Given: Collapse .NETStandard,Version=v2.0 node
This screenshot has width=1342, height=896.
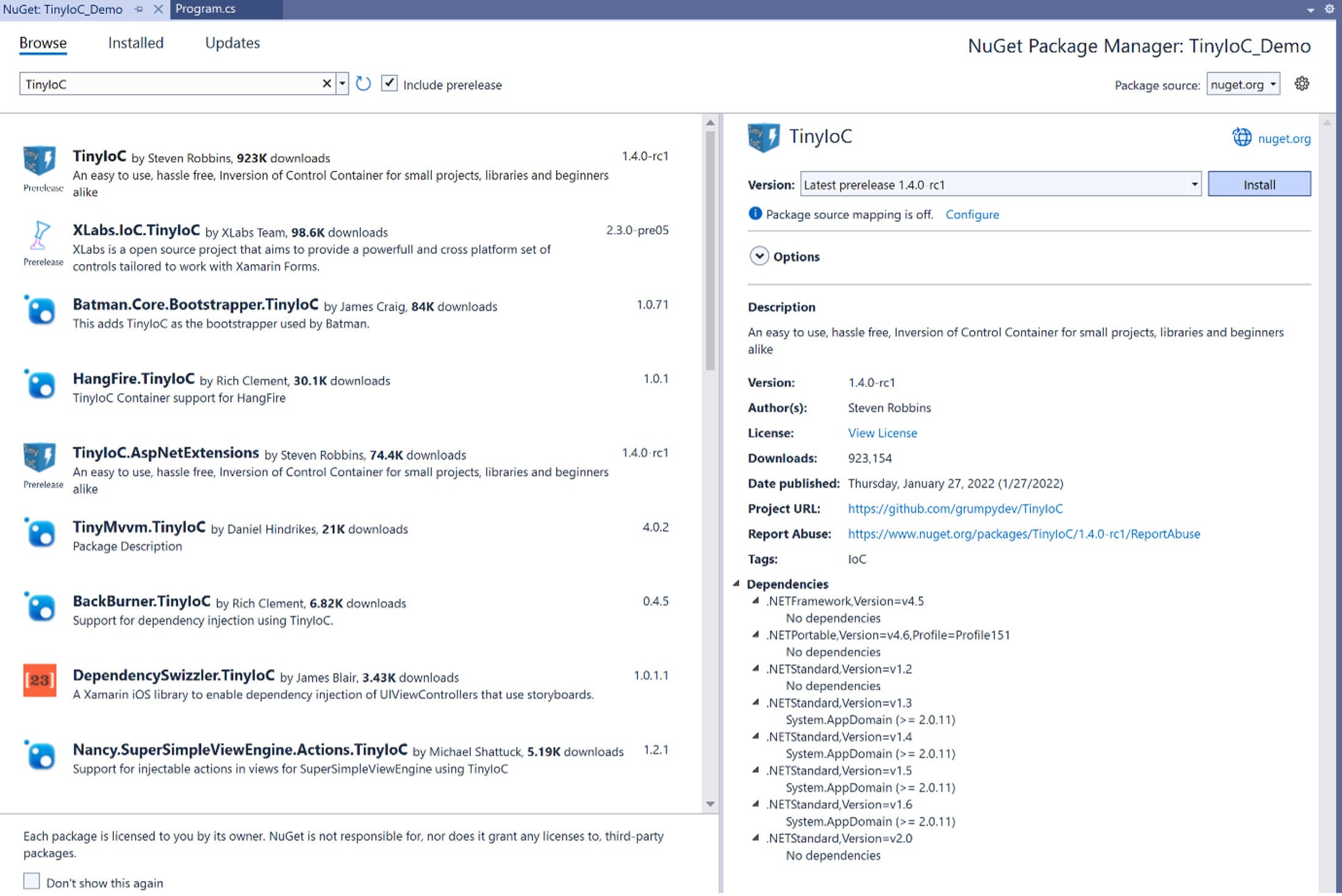Looking at the screenshot, I should (x=756, y=838).
